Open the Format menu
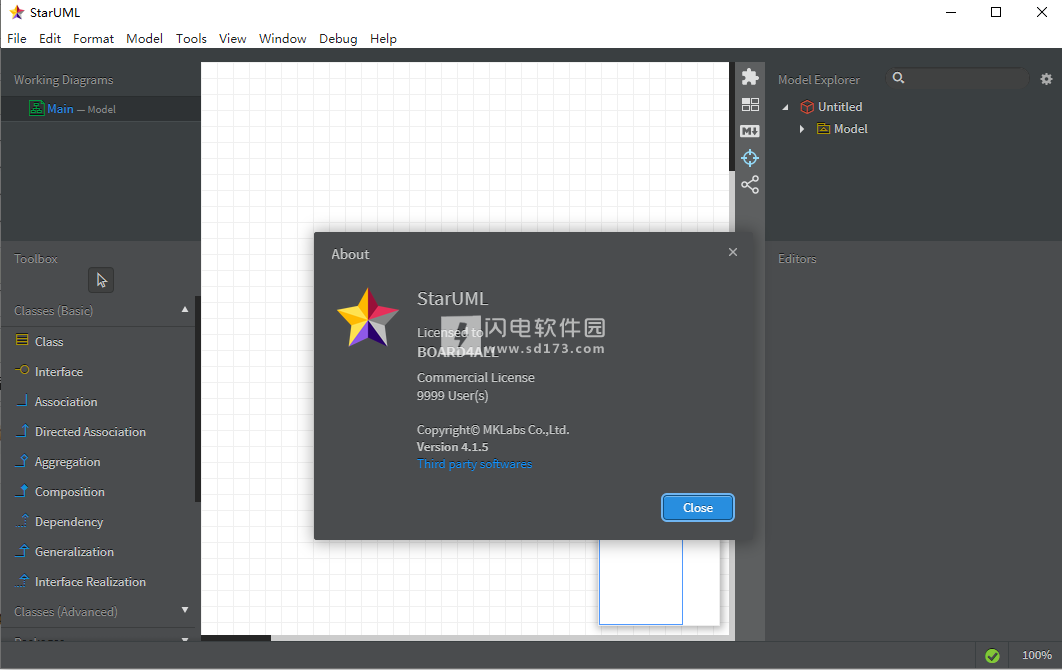Viewport: 1062px width, 670px height. [93, 39]
